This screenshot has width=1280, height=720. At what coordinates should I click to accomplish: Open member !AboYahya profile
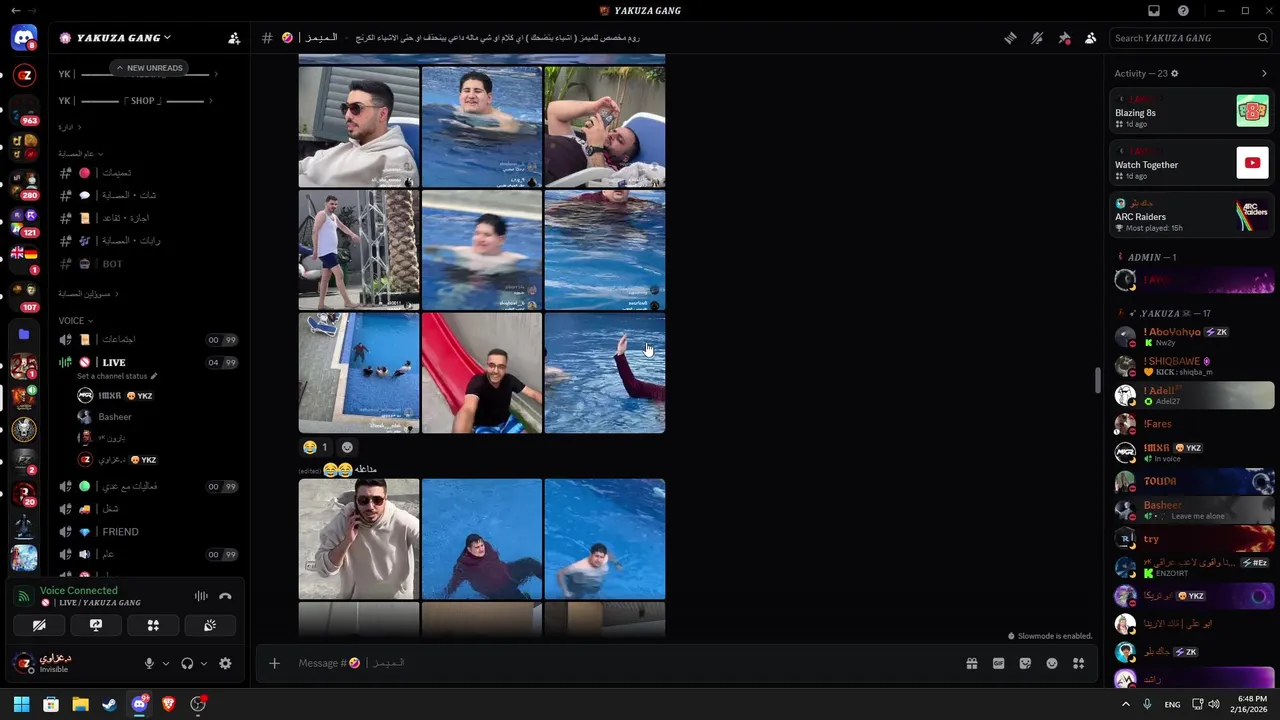click(1192, 337)
